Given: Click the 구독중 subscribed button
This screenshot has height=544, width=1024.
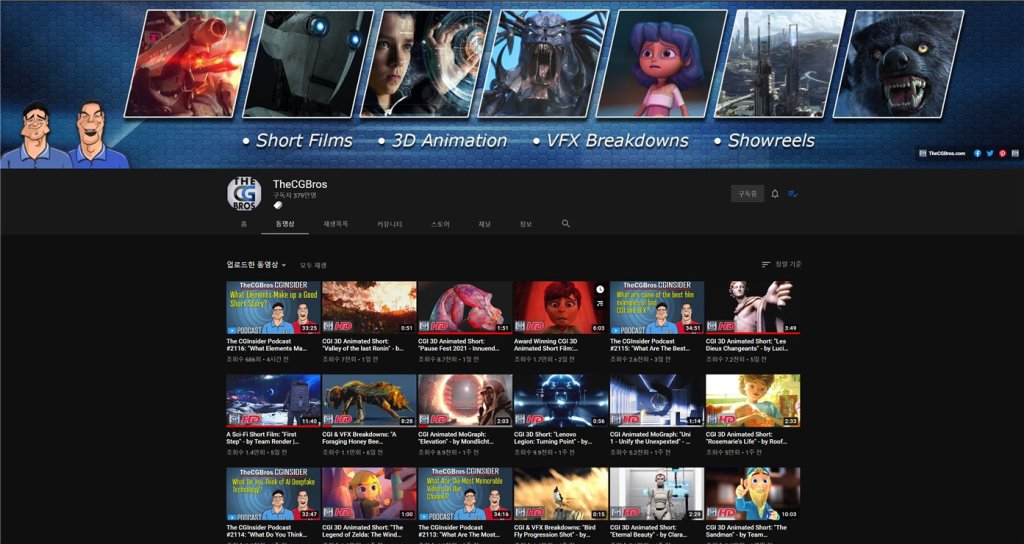Looking at the screenshot, I should pos(747,194).
